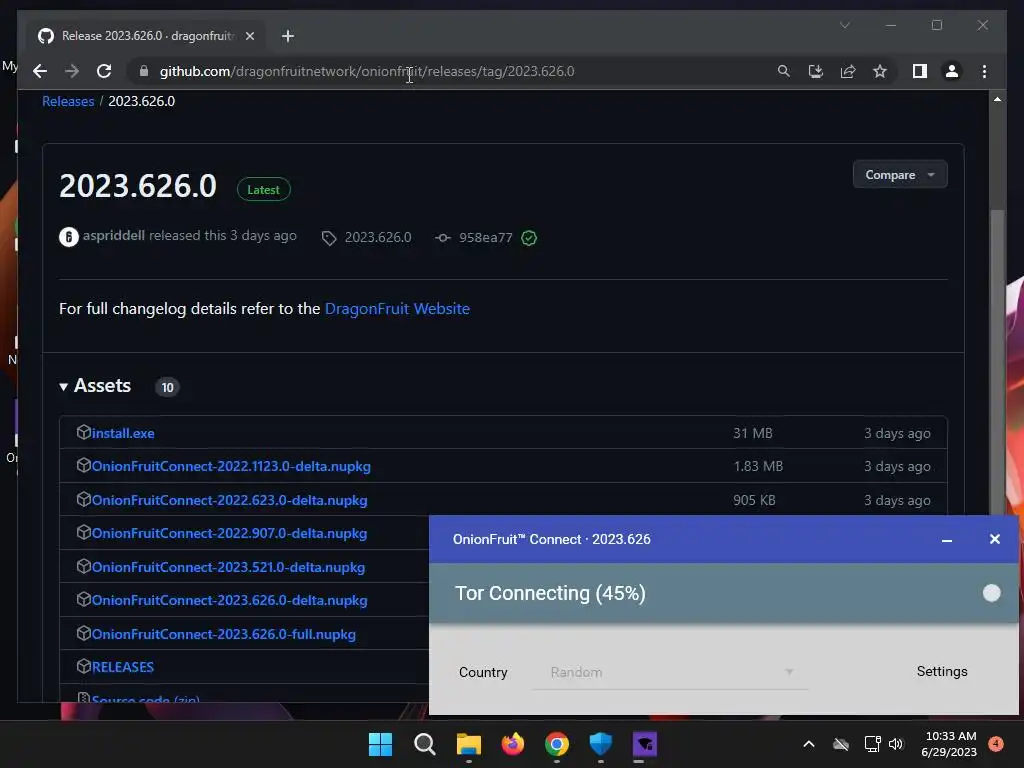The image size is (1024, 768).
Task: Launch Firefox from the taskbar
Action: (x=513, y=744)
